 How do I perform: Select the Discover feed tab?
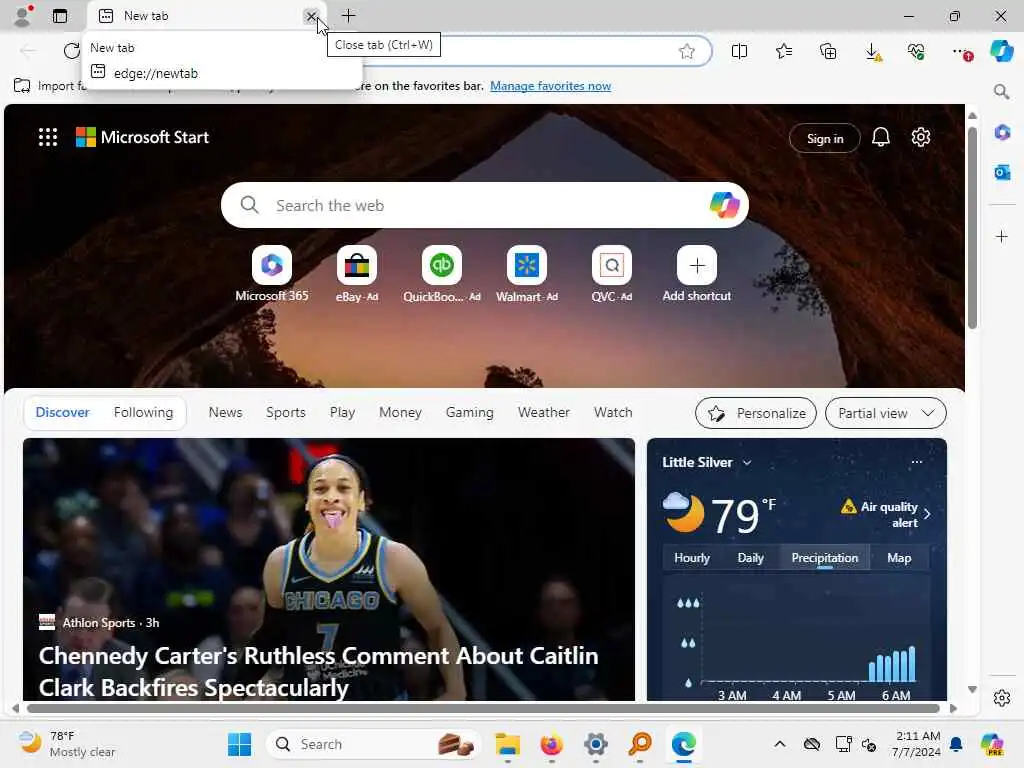(63, 413)
